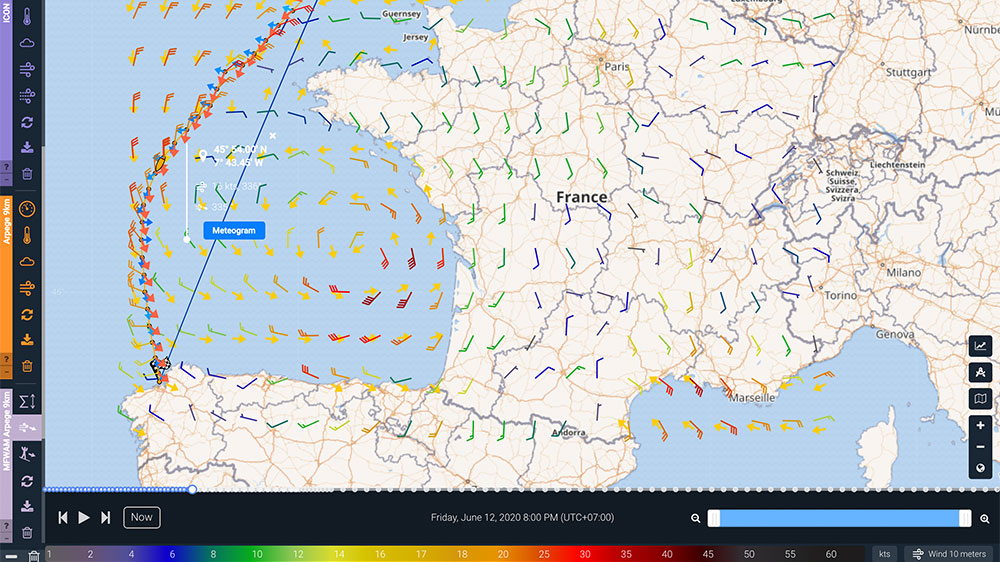
Task: Open the Wind 10 meters layer dropdown
Action: coord(950,553)
